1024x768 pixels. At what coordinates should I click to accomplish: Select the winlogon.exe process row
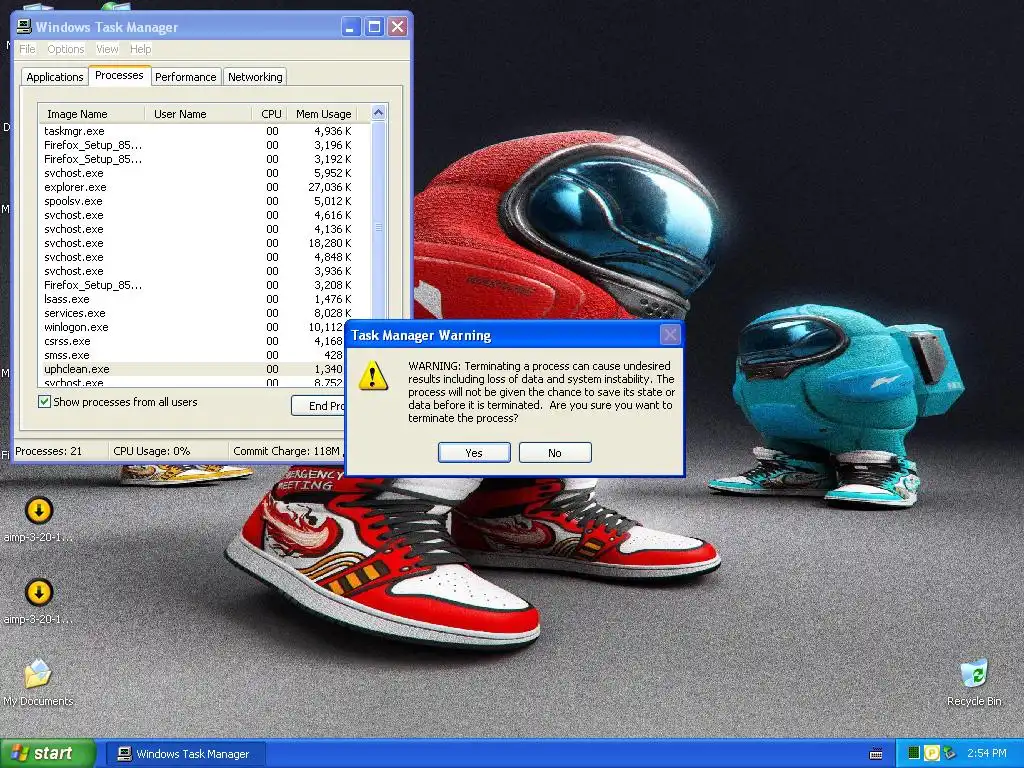tap(193, 327)
